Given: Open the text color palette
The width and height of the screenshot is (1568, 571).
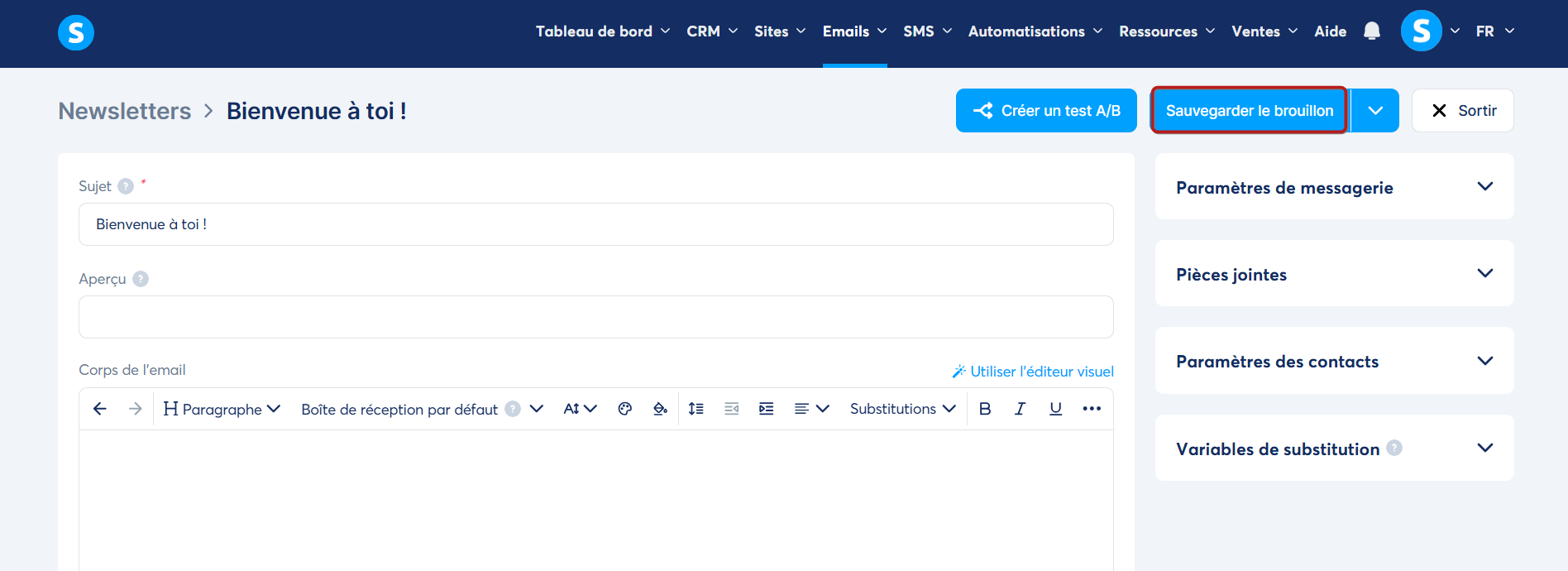Looking at the screenshot, I should point(625,409).
